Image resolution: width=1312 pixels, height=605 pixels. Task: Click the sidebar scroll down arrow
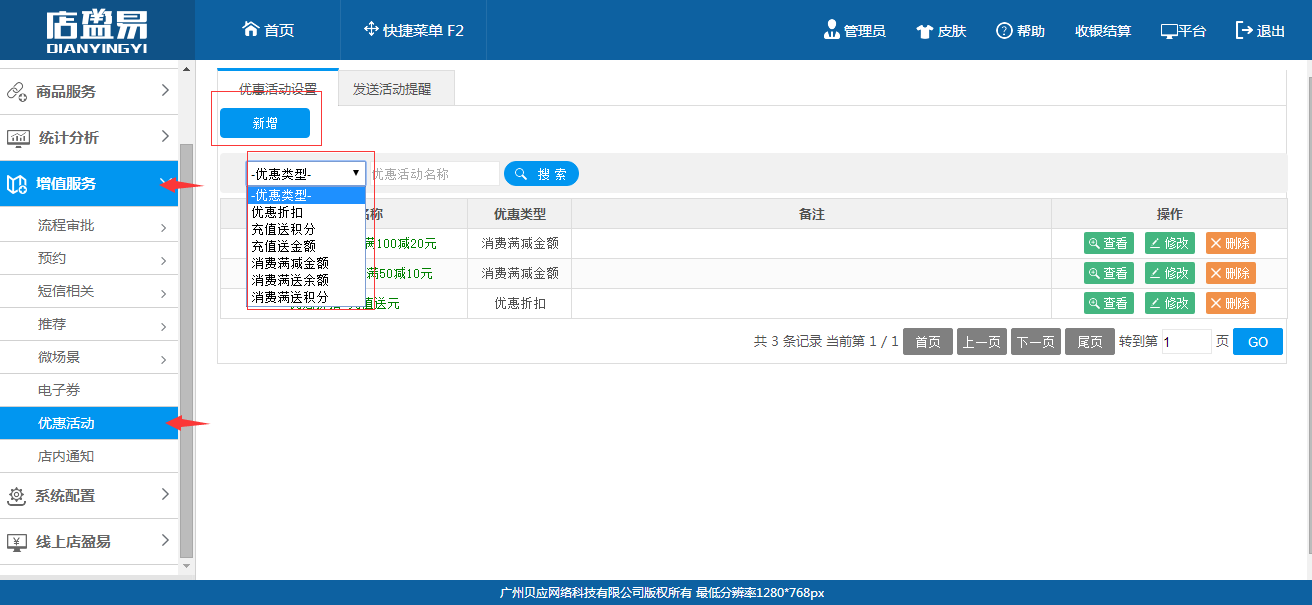coord(186,566)
